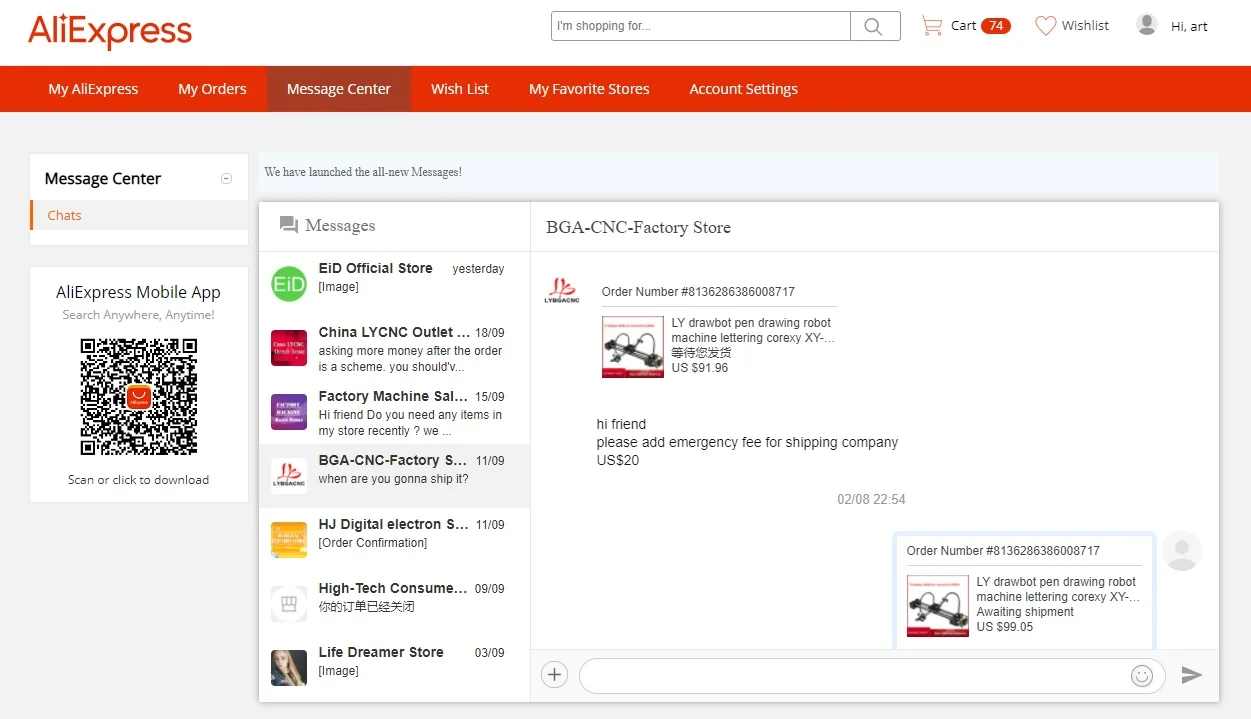
Task: Click the 'emergency fee' message text
Action: coord(747,442)
